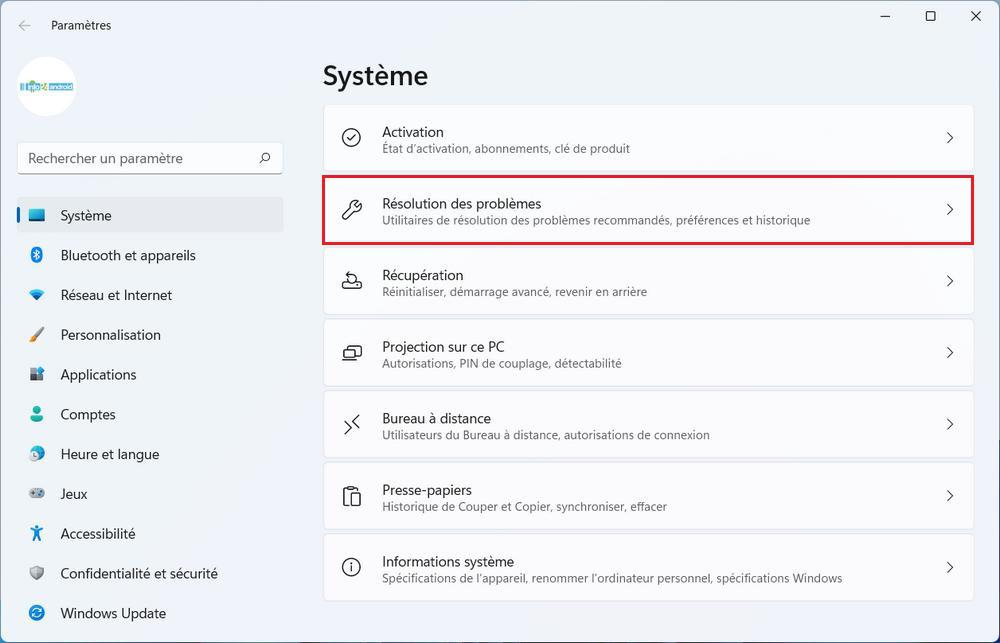Click the Paramètres window title
Image resolution: width=1000 pixels, height=643 pixels.
point(81,26)
